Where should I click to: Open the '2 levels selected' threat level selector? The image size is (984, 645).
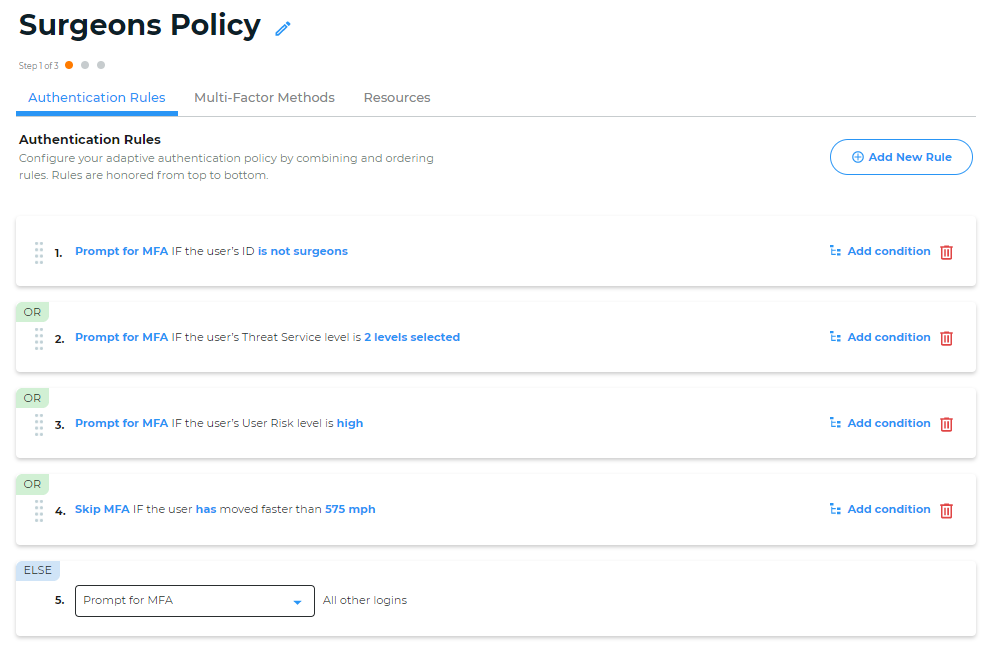411,338
